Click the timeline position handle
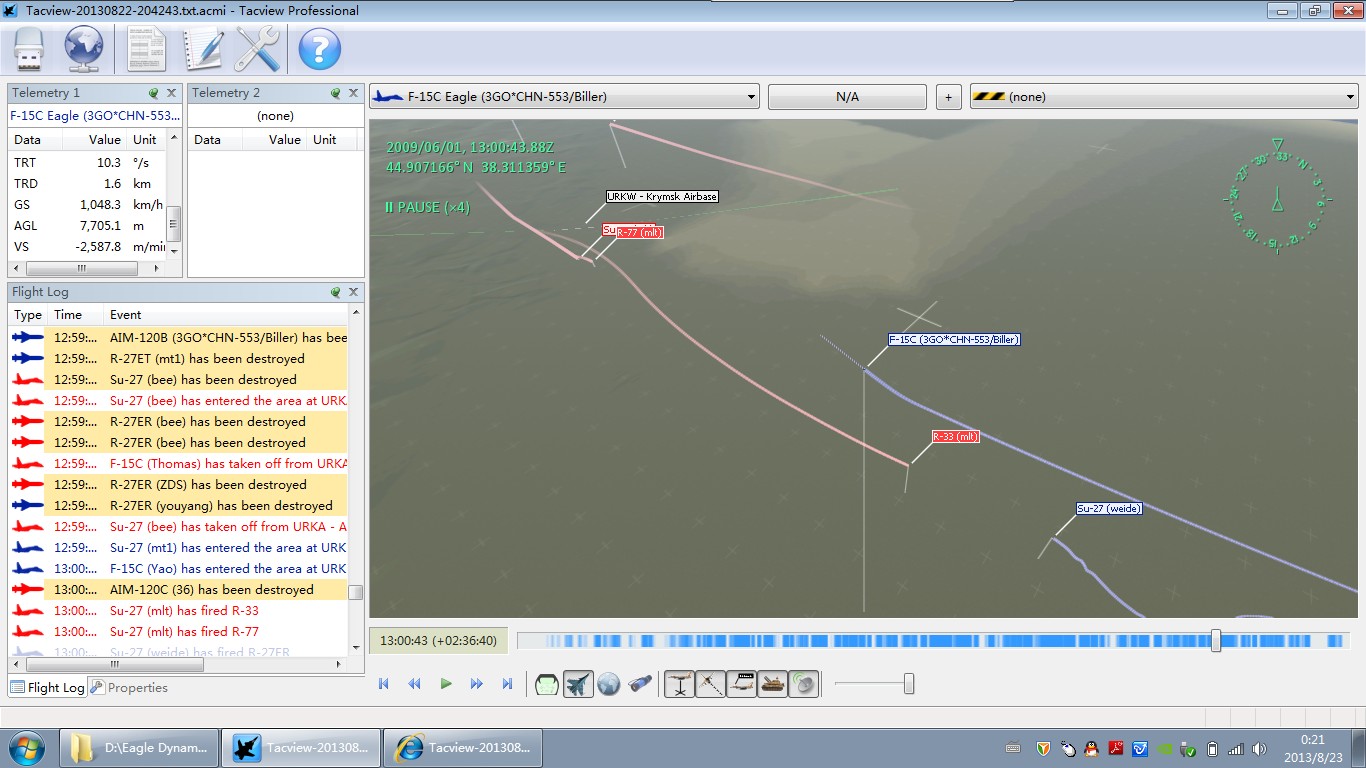The width and height of the screenshot is (1366, 768). point(1216,641)
